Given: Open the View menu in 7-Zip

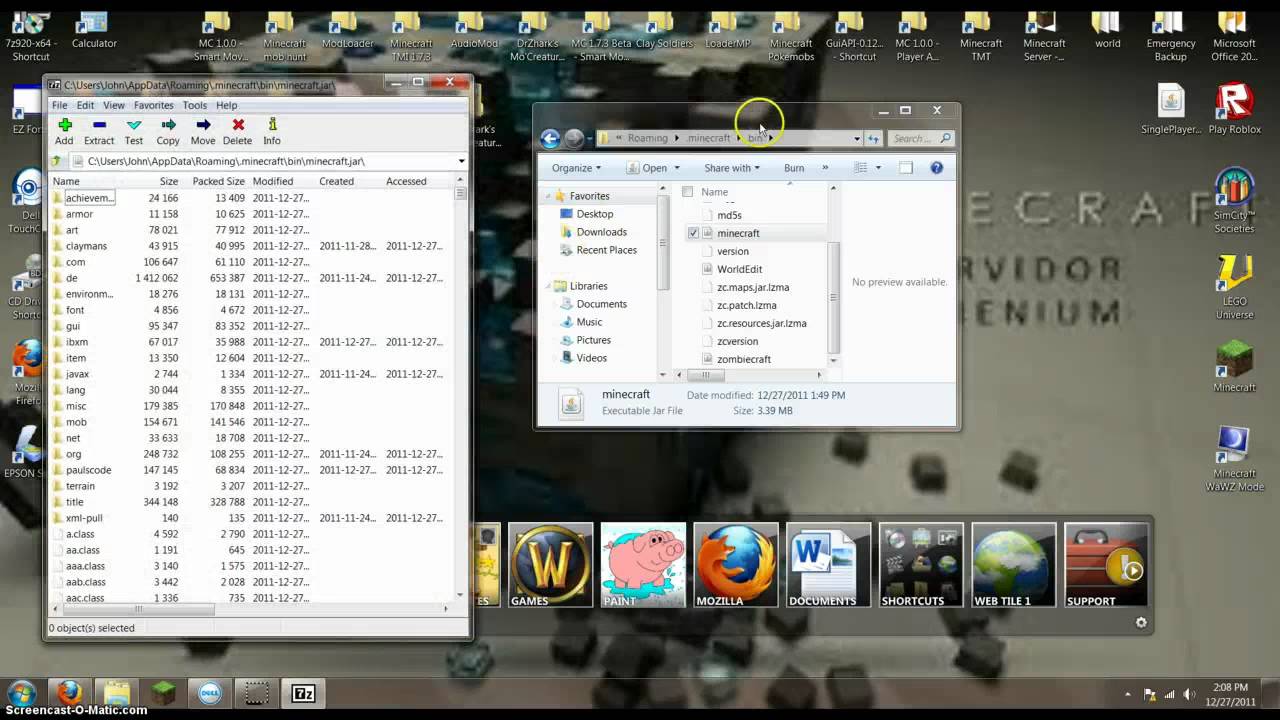Looking at the screenshot, I should point(114,105).
